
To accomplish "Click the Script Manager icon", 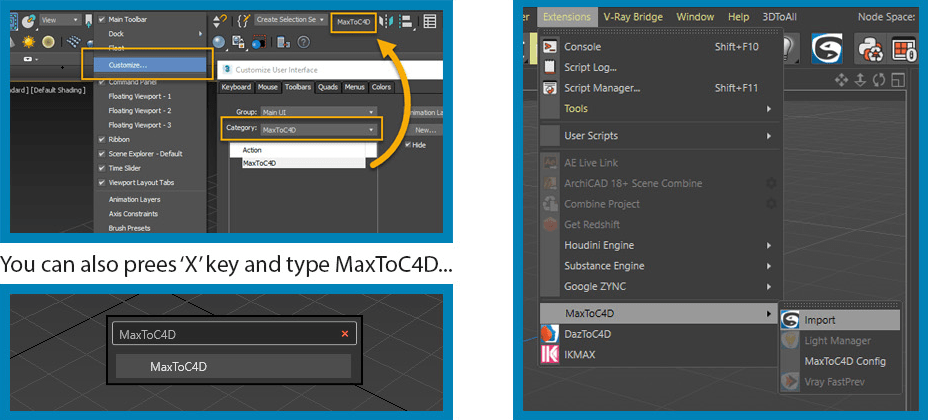I will tap(550, 88).
